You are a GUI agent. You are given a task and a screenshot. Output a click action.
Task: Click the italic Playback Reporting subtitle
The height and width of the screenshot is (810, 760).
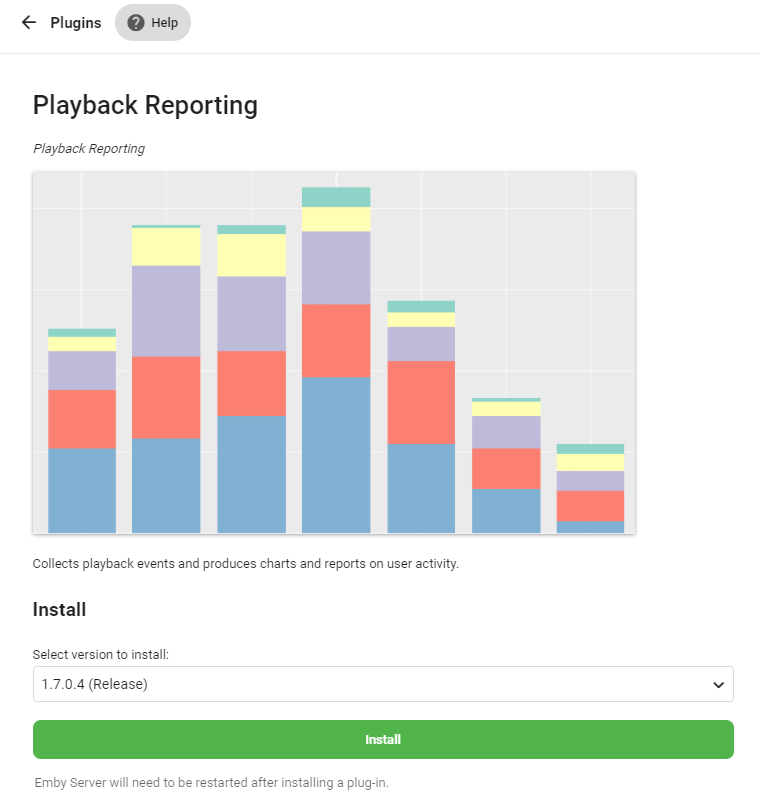pos(89,149)
